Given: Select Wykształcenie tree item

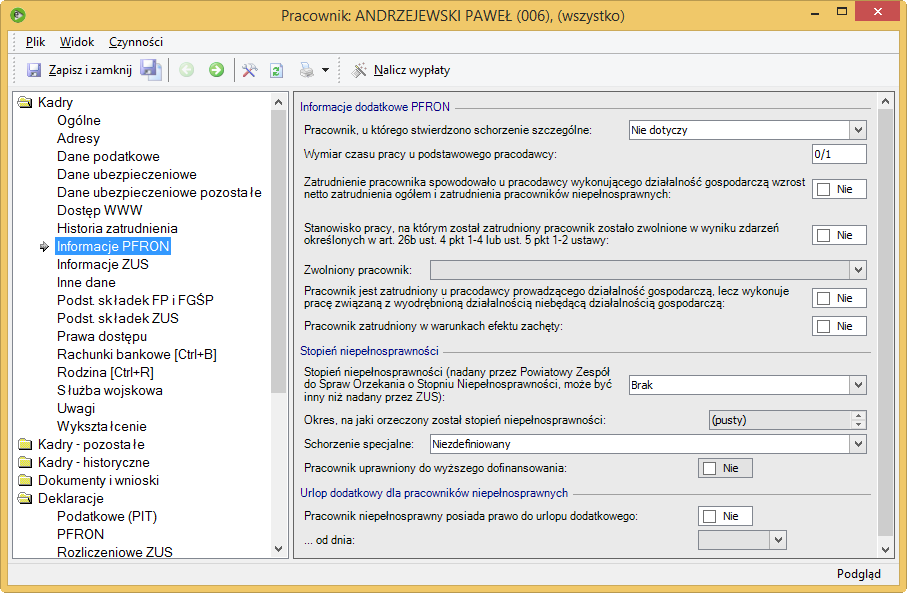Looking at the screenshot, I should click(102, 426).
